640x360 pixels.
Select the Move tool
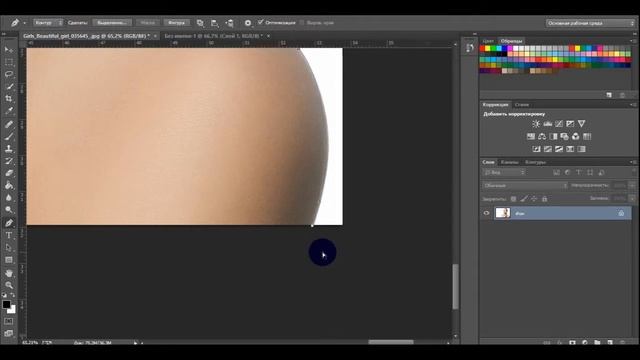9,50
